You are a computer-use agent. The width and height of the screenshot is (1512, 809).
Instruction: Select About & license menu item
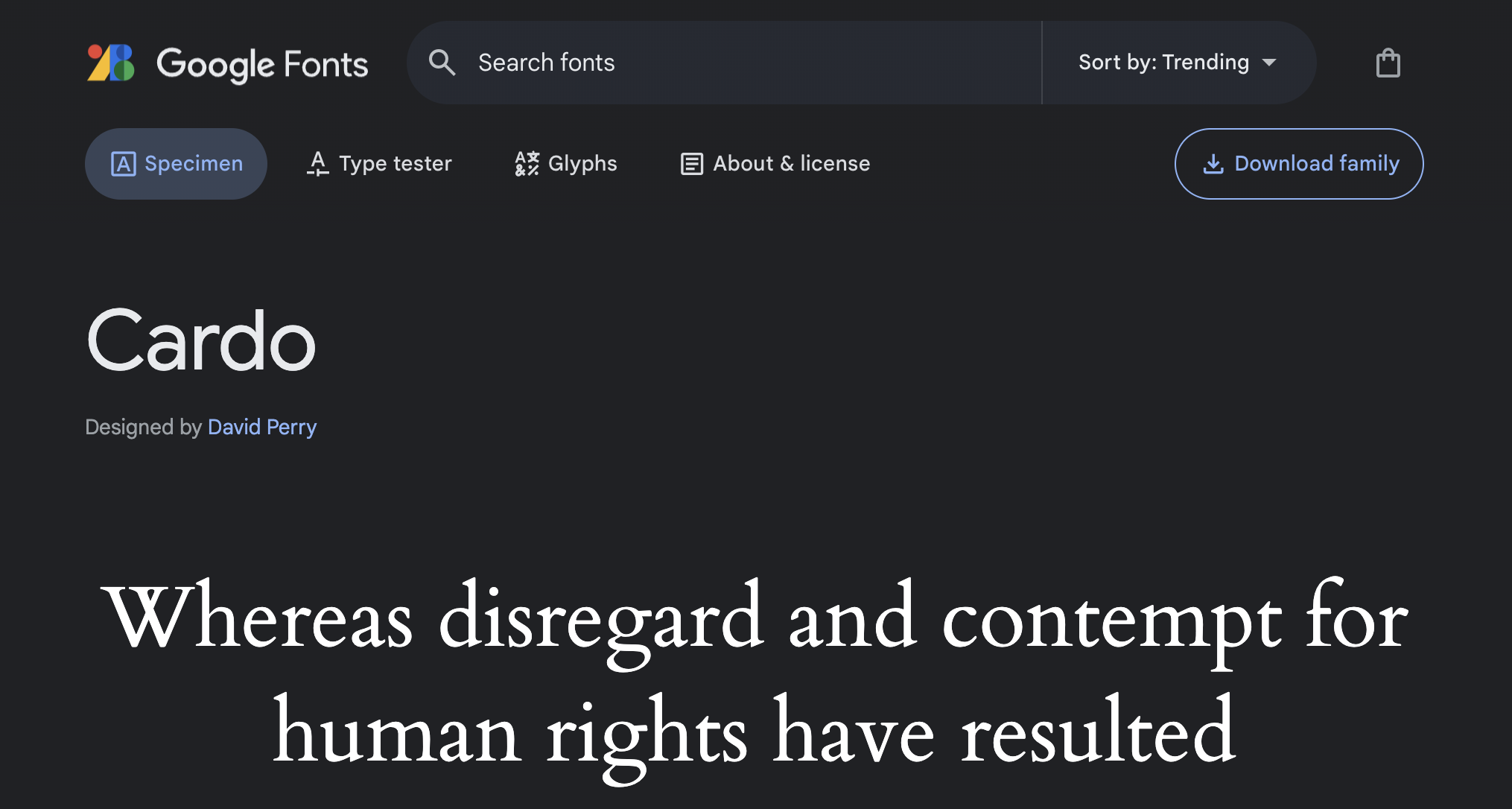coord(774,164)
